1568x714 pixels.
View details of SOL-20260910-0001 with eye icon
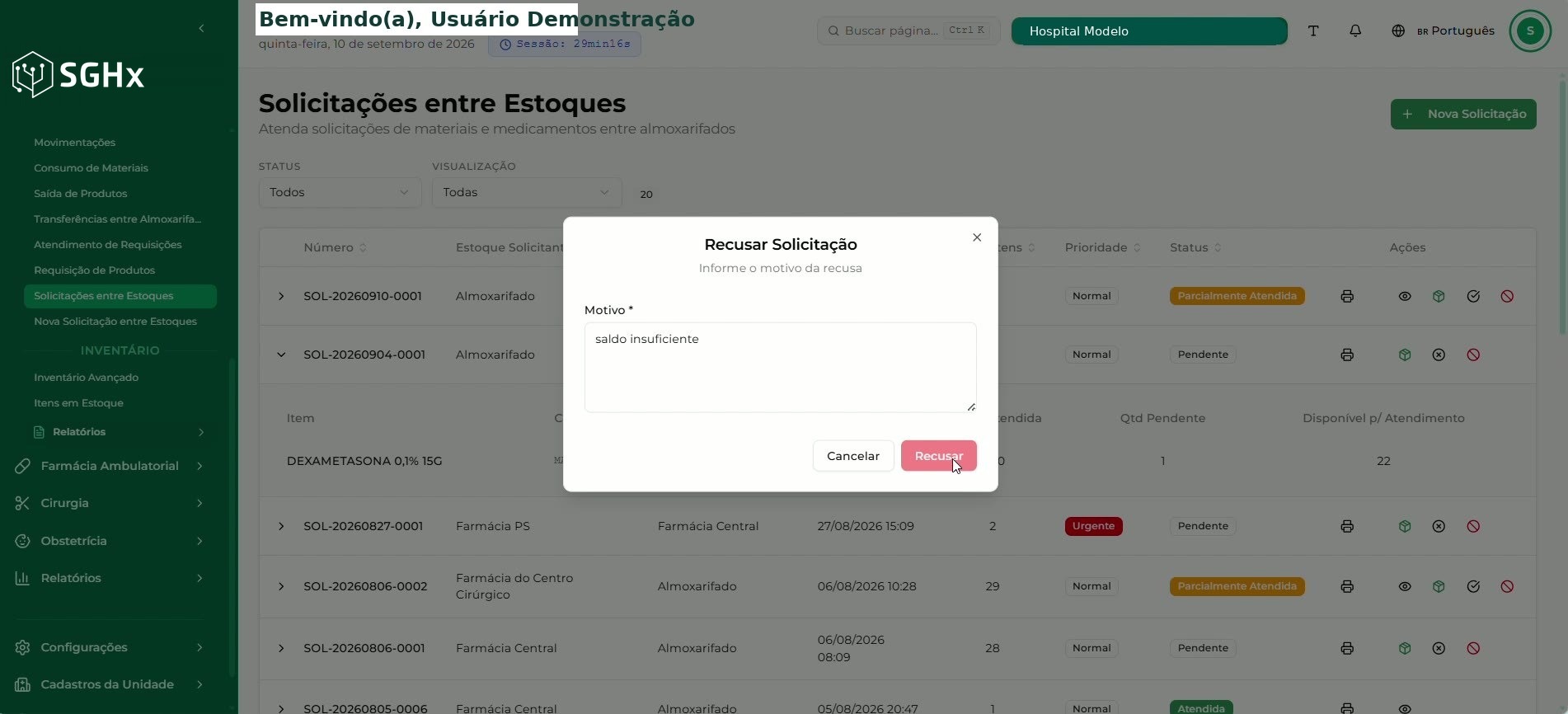pyautogui.click(x=1405, y=296)
